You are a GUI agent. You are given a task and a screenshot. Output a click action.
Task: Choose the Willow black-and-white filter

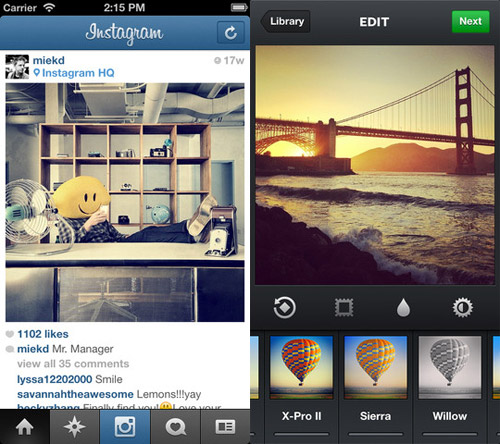coord(450,367)
